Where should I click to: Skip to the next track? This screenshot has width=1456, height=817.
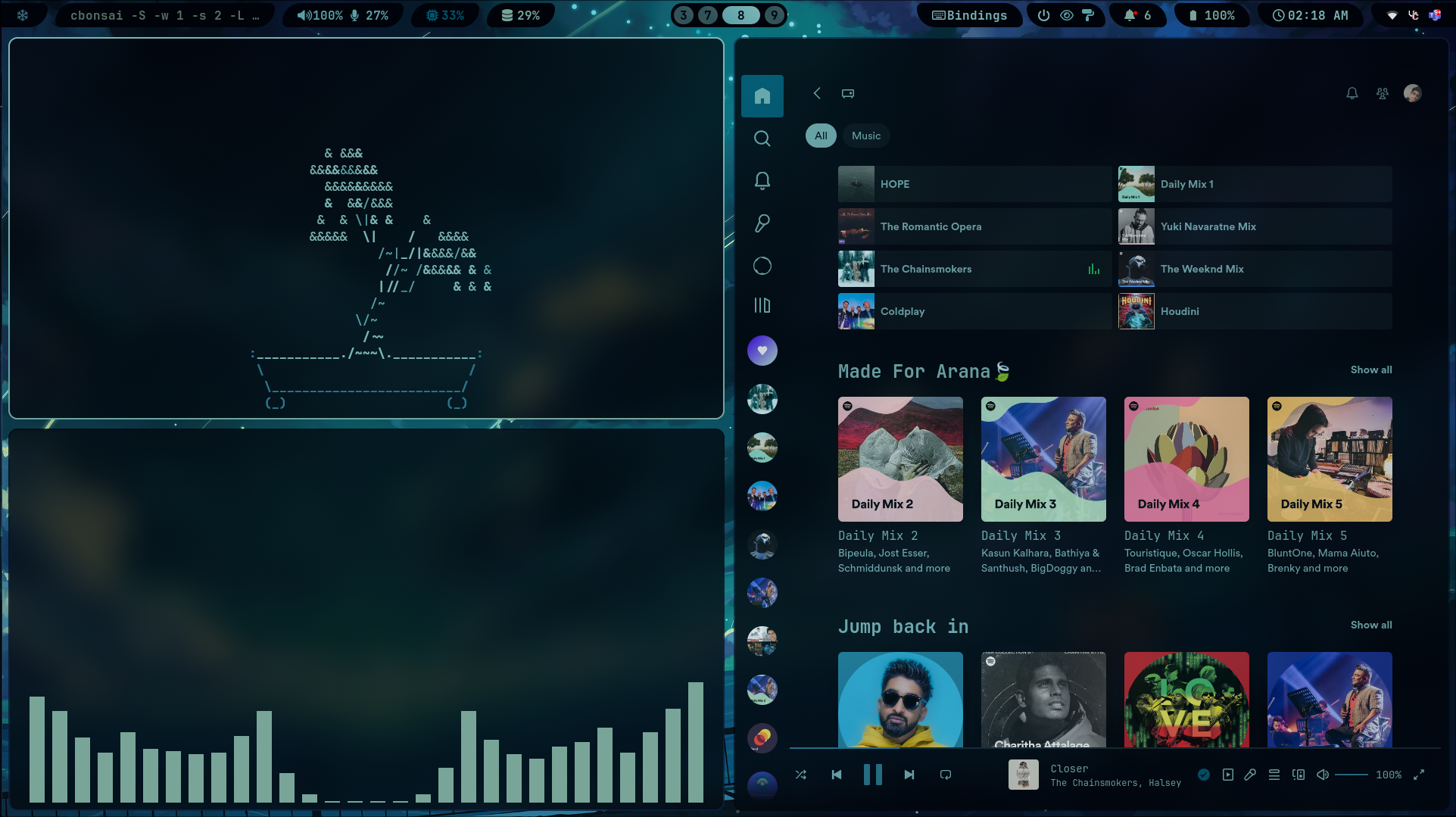909,775
